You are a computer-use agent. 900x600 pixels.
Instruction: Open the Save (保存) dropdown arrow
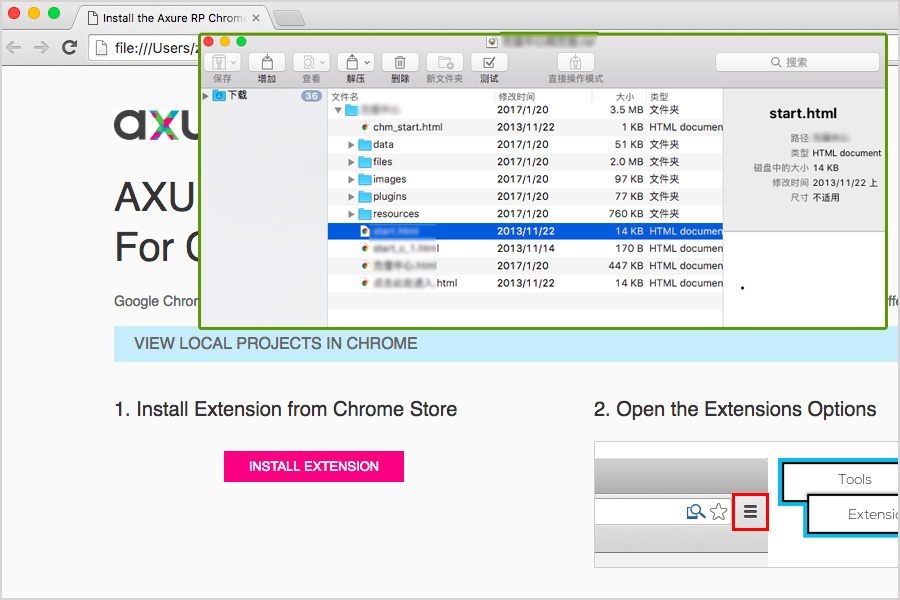coord(233,62)
